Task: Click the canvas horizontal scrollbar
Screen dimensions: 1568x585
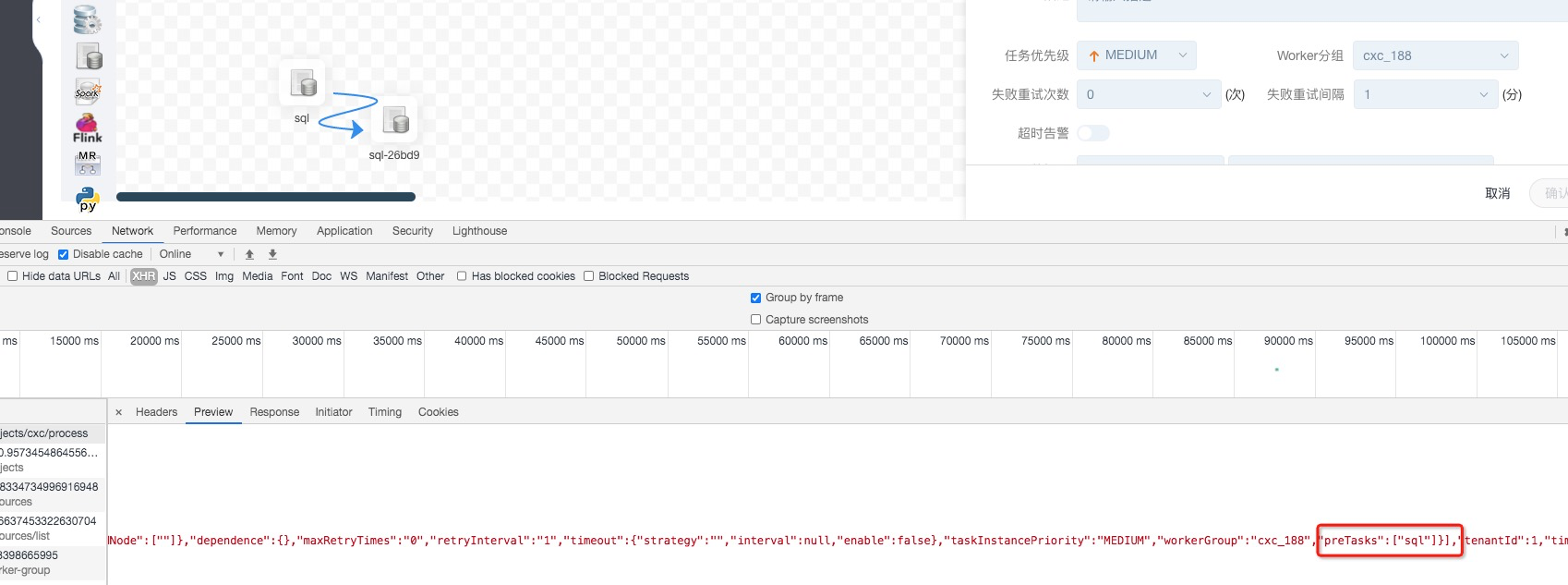Action: point(266,197)
